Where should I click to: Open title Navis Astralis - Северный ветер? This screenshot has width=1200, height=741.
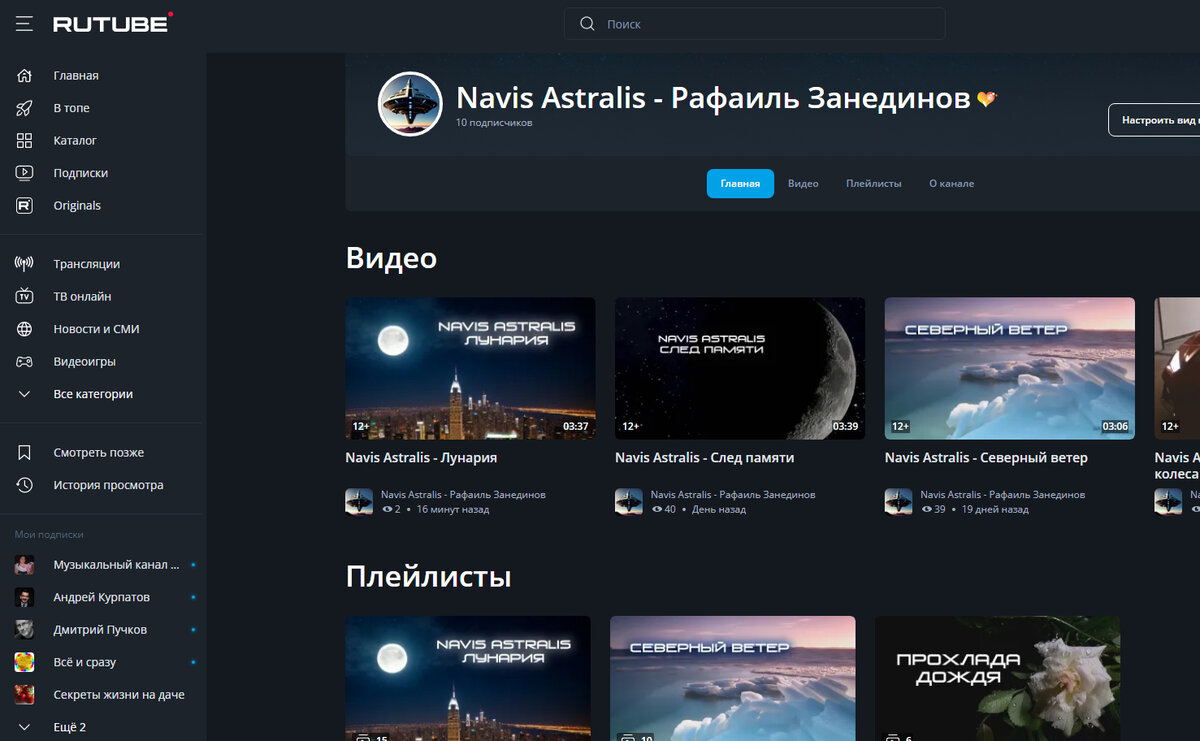(x=986, y=458)
